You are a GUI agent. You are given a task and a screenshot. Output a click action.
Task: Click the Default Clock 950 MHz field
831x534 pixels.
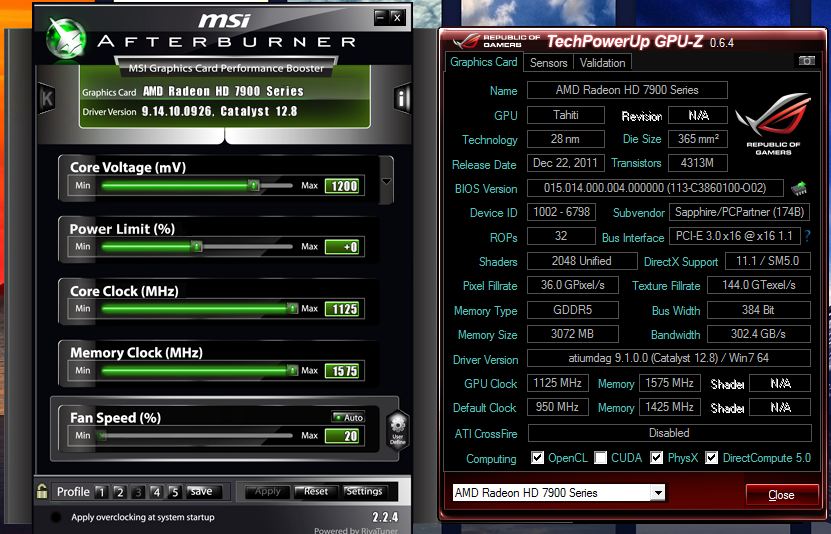click(x=558, y=407)
